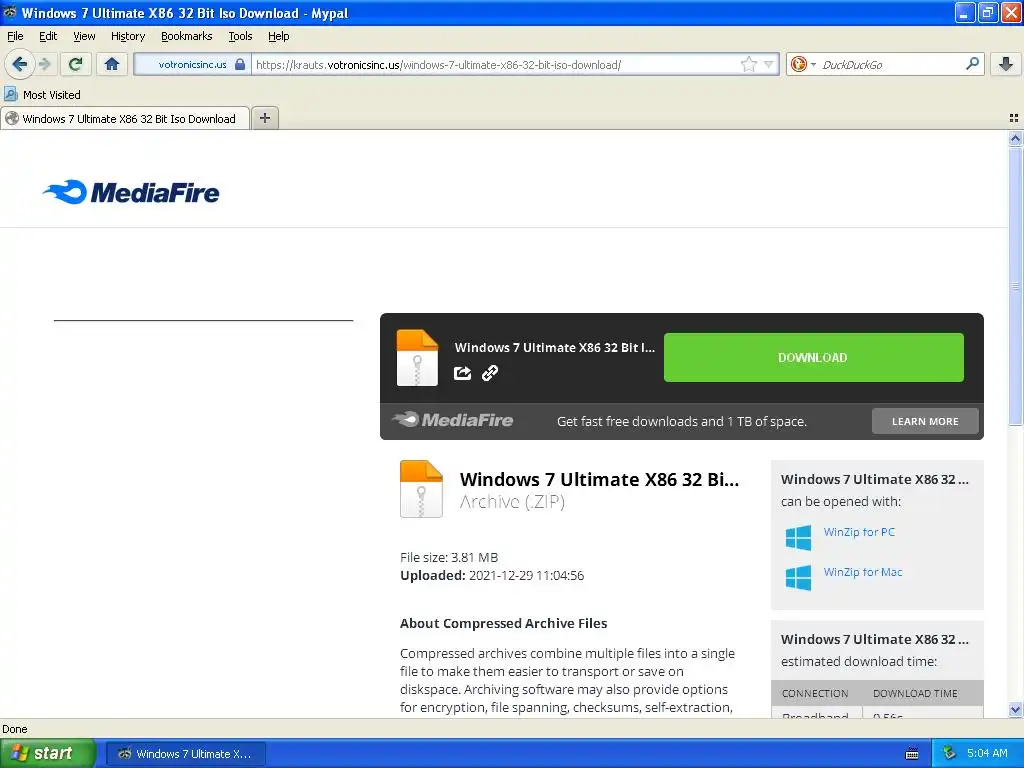Click the Windows logo beside WinZip for Mac
This screenshot has width=1024, height=768.
pyautogui.click(x=798, y=578)
